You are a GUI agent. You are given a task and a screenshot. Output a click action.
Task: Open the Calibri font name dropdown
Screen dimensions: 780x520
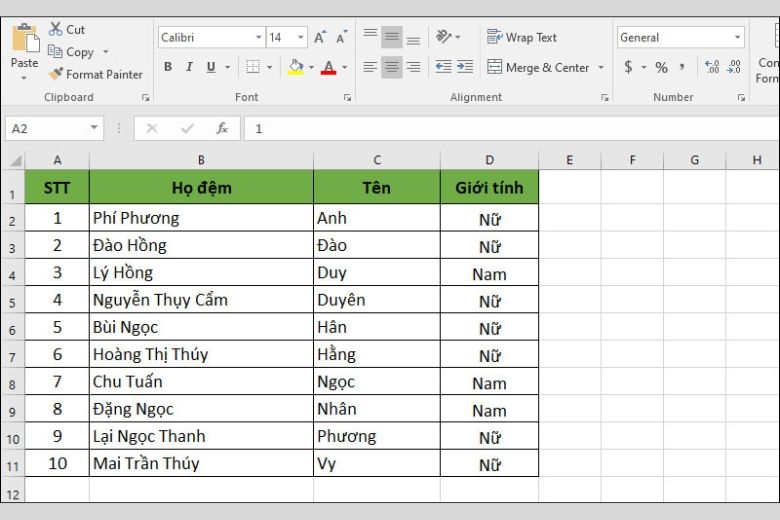259,37
